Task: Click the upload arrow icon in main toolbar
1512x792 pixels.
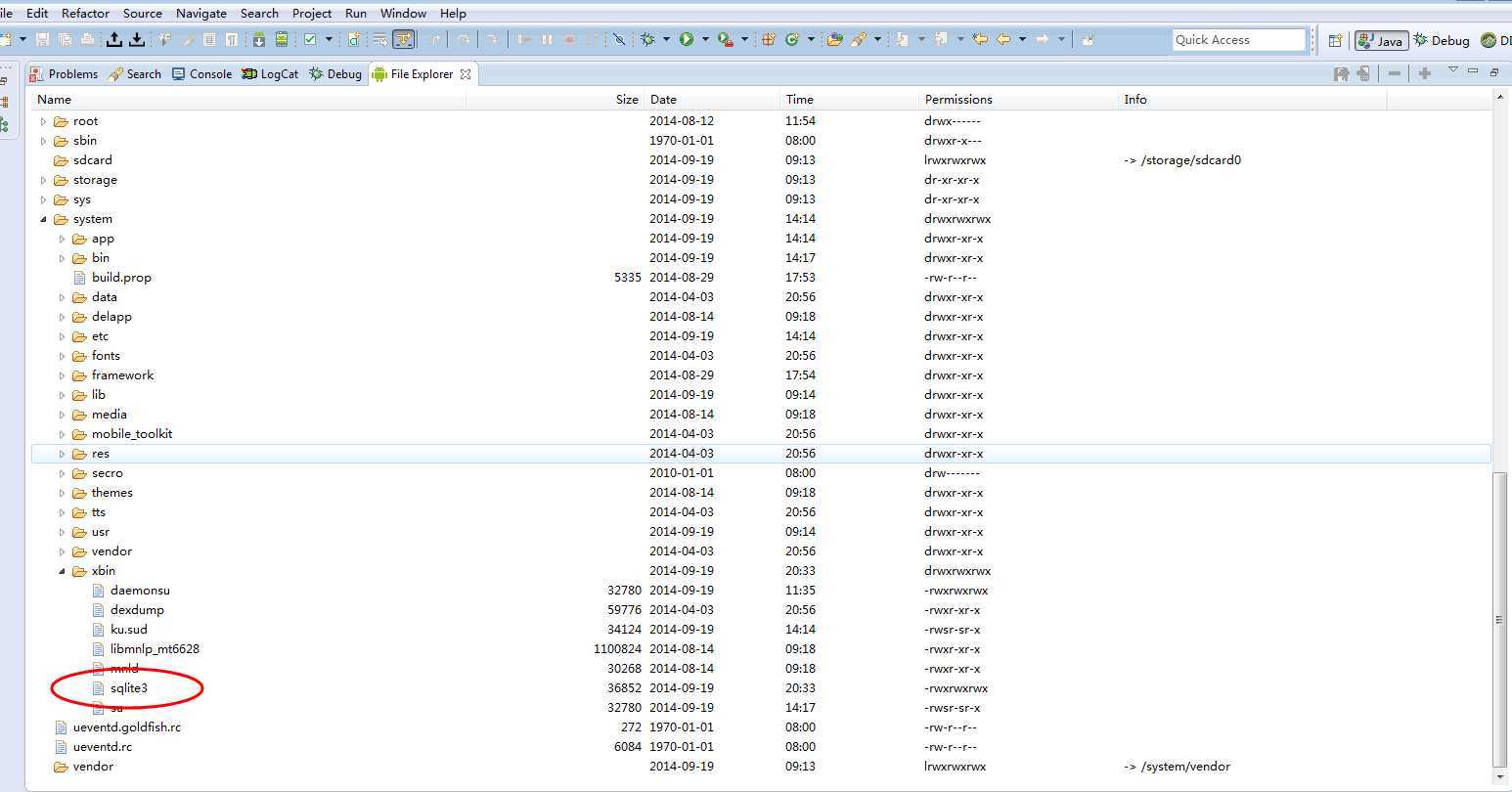Action: pos(114,40)
